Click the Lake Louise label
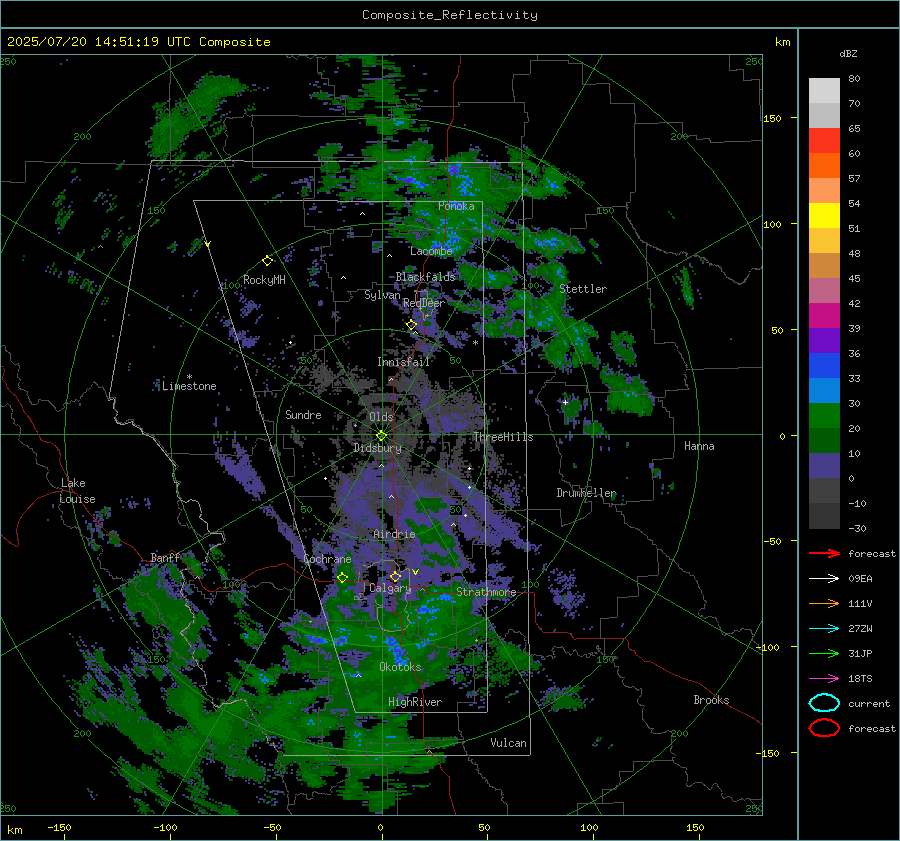Screen dimensions: 900x841 tap(77, 491)
